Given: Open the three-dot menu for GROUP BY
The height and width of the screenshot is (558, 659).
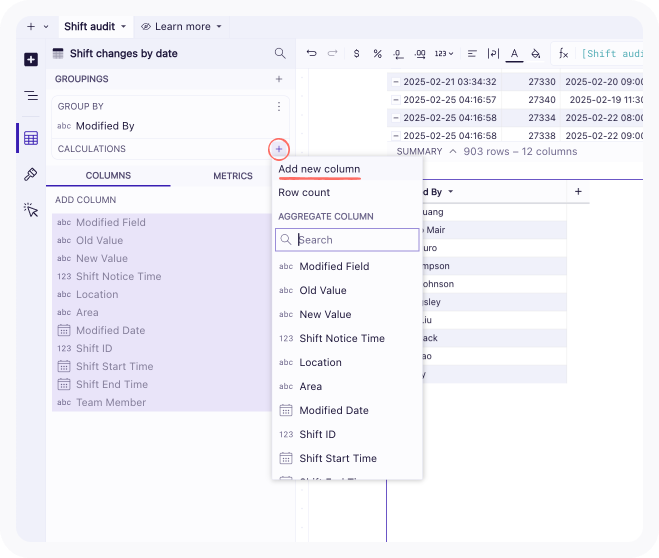Looking at the screenshot, I should point(279,107).
